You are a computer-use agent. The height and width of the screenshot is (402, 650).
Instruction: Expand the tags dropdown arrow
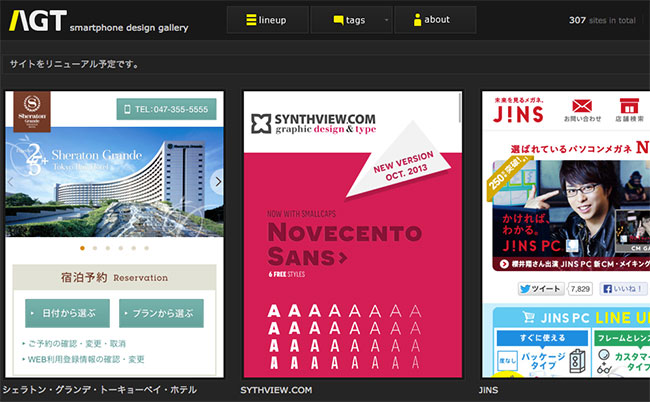point(386,20)
